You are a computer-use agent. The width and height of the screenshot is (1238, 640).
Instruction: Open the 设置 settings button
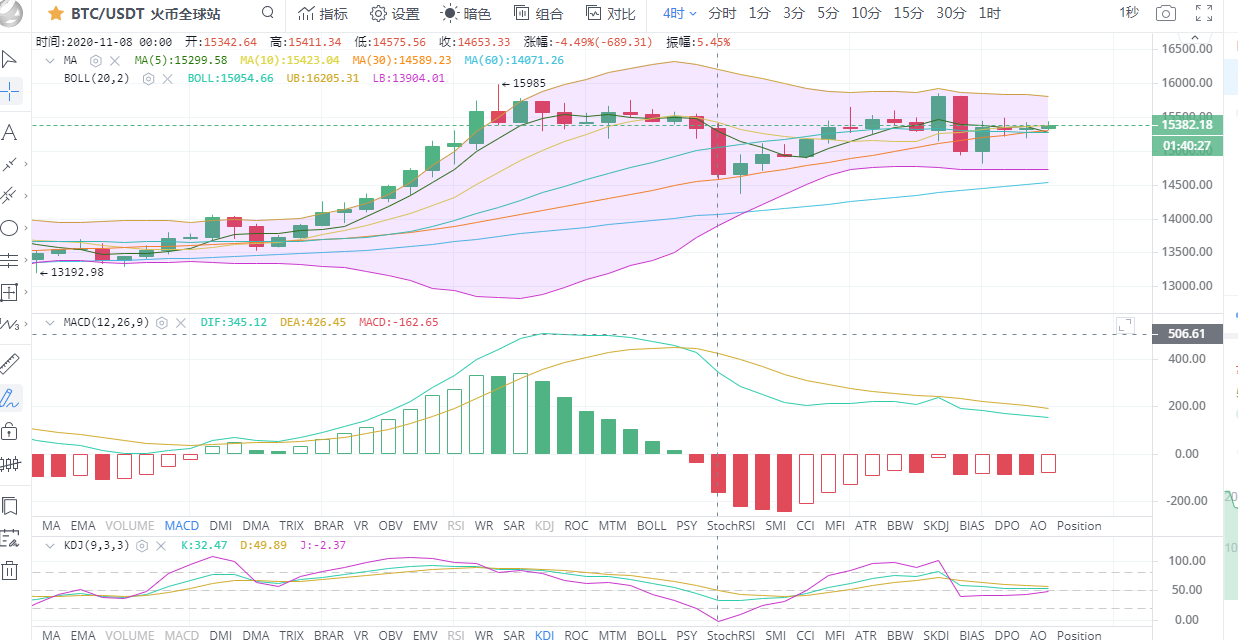(x=395, y=13)
